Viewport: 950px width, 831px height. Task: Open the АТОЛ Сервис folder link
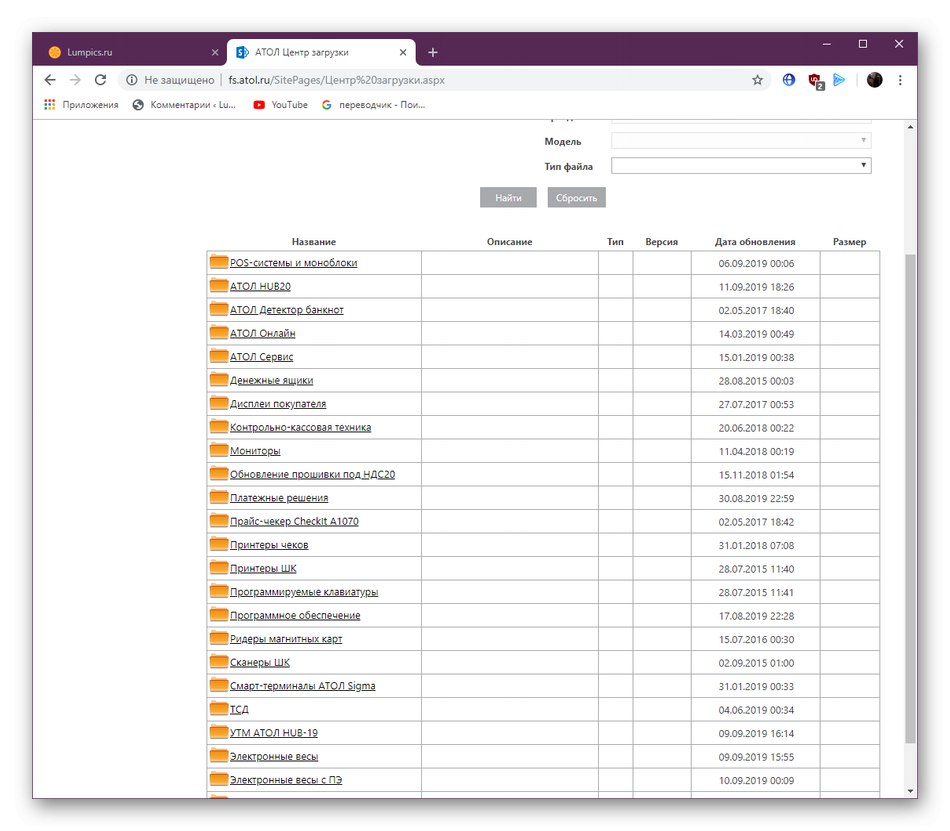(261, 357)
